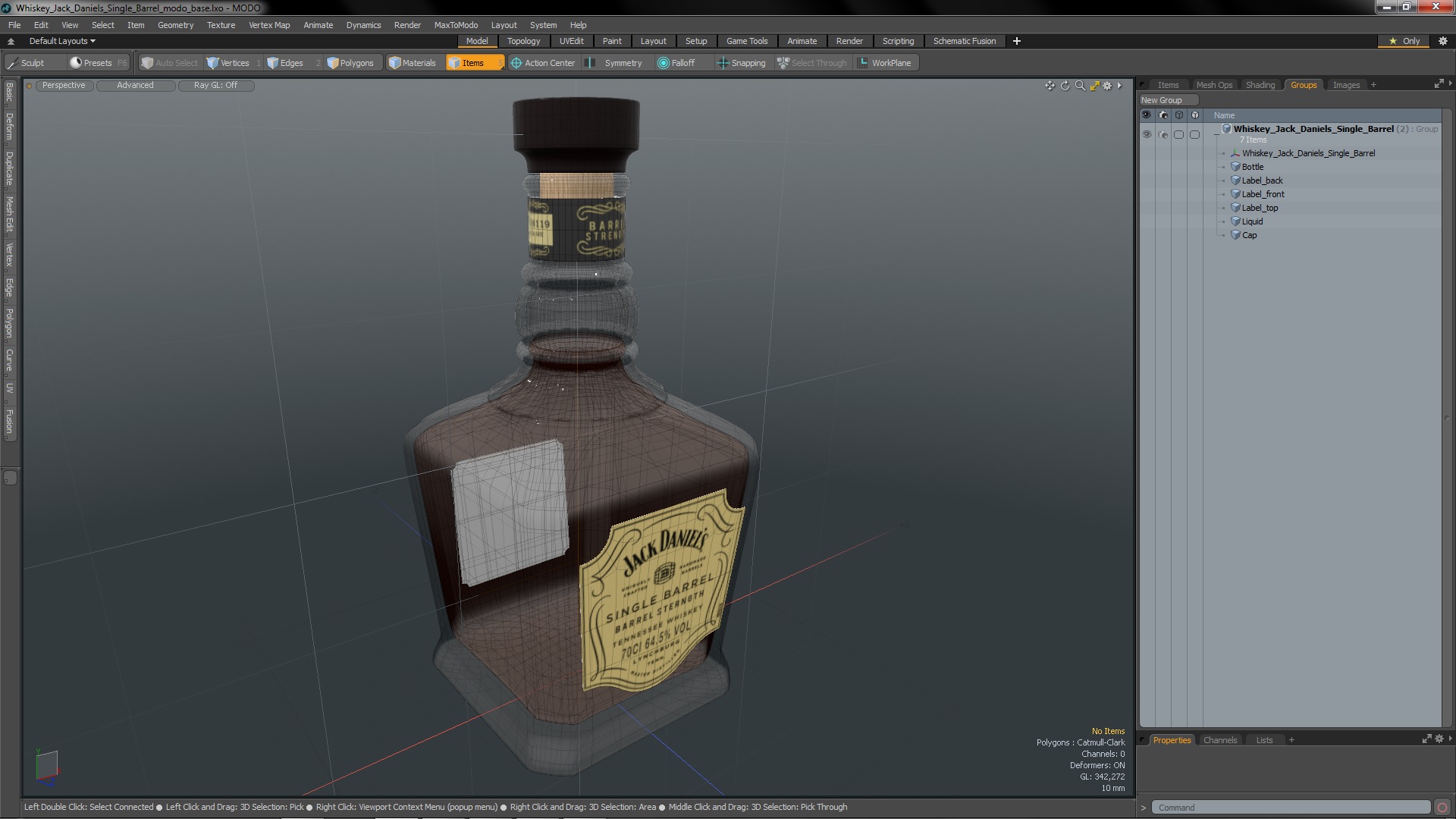The image size is (1456, 819).
Task: Open the Default Layouts dropdown
Action: coord(62,41)
